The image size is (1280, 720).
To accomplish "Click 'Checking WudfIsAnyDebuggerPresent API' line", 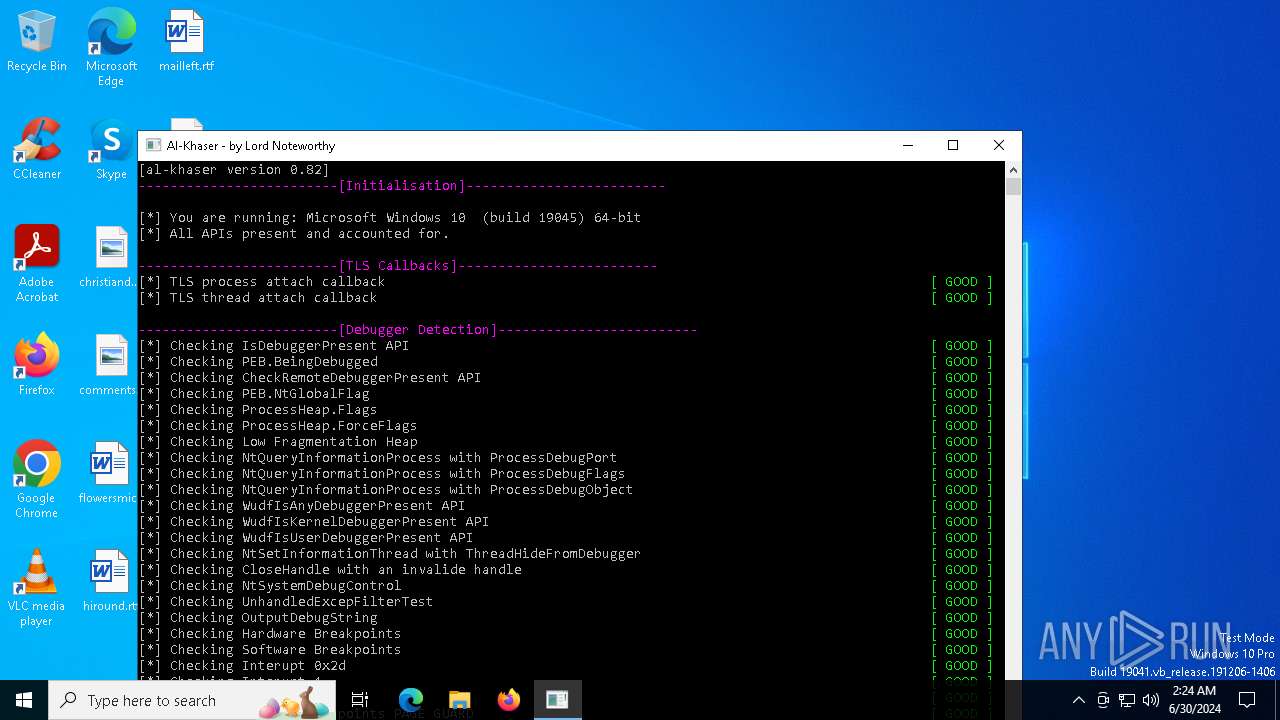I will point(302,506).
